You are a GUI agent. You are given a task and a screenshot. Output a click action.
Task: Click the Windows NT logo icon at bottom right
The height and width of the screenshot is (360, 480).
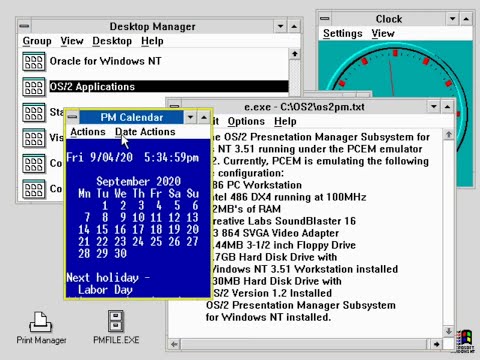tap(466, 341)
